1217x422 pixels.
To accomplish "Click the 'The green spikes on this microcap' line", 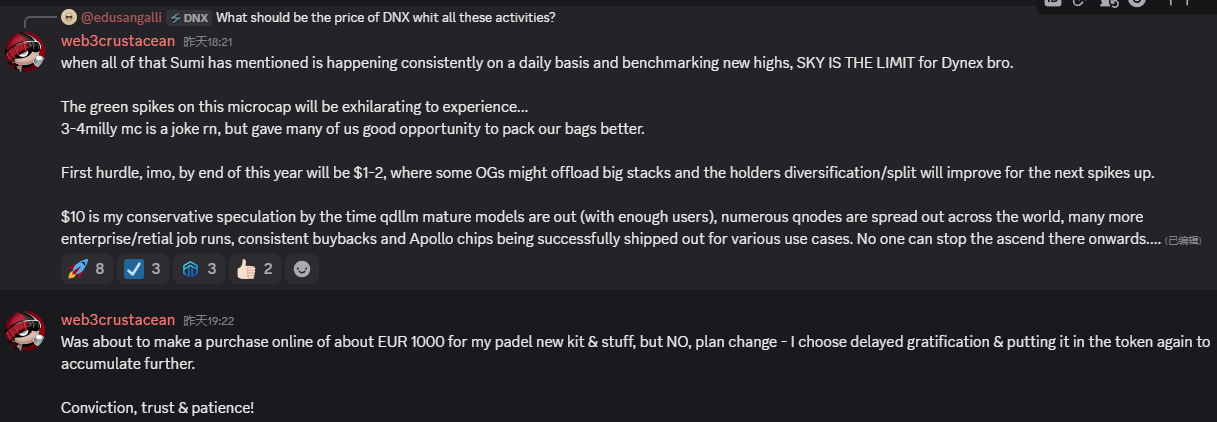I will click(295, 107).
